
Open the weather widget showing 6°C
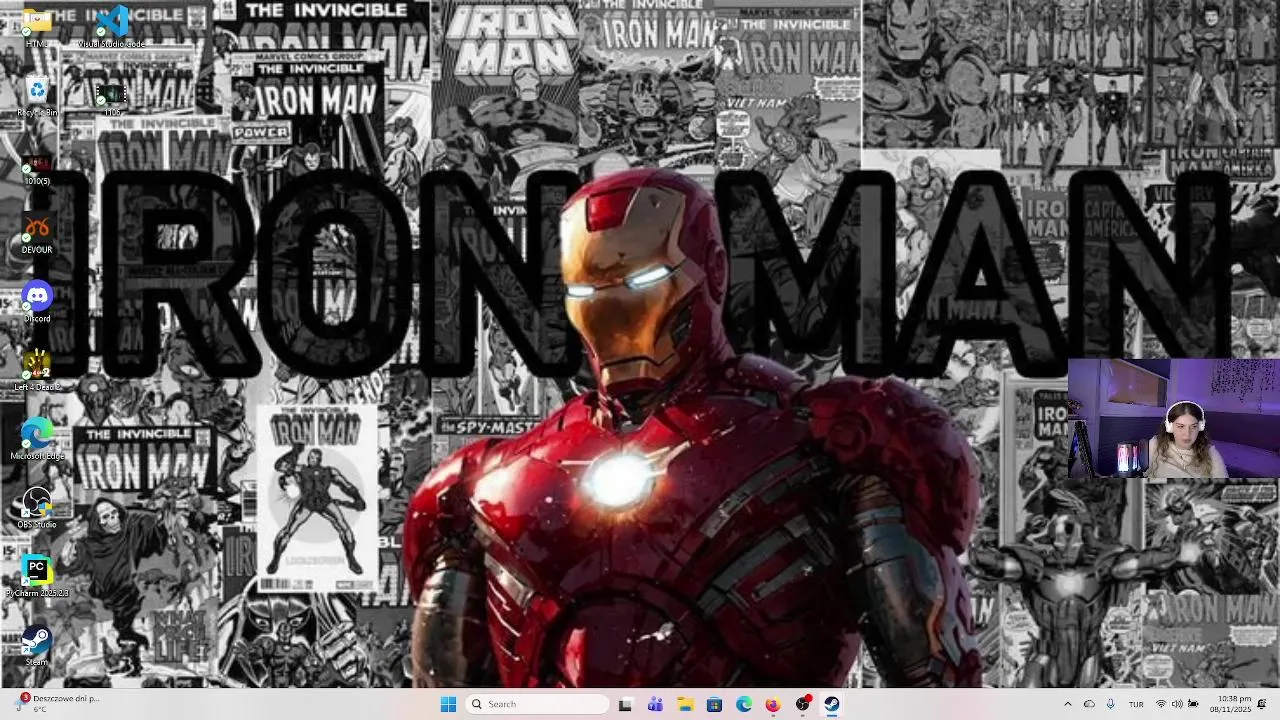click(x=57, y=704)
